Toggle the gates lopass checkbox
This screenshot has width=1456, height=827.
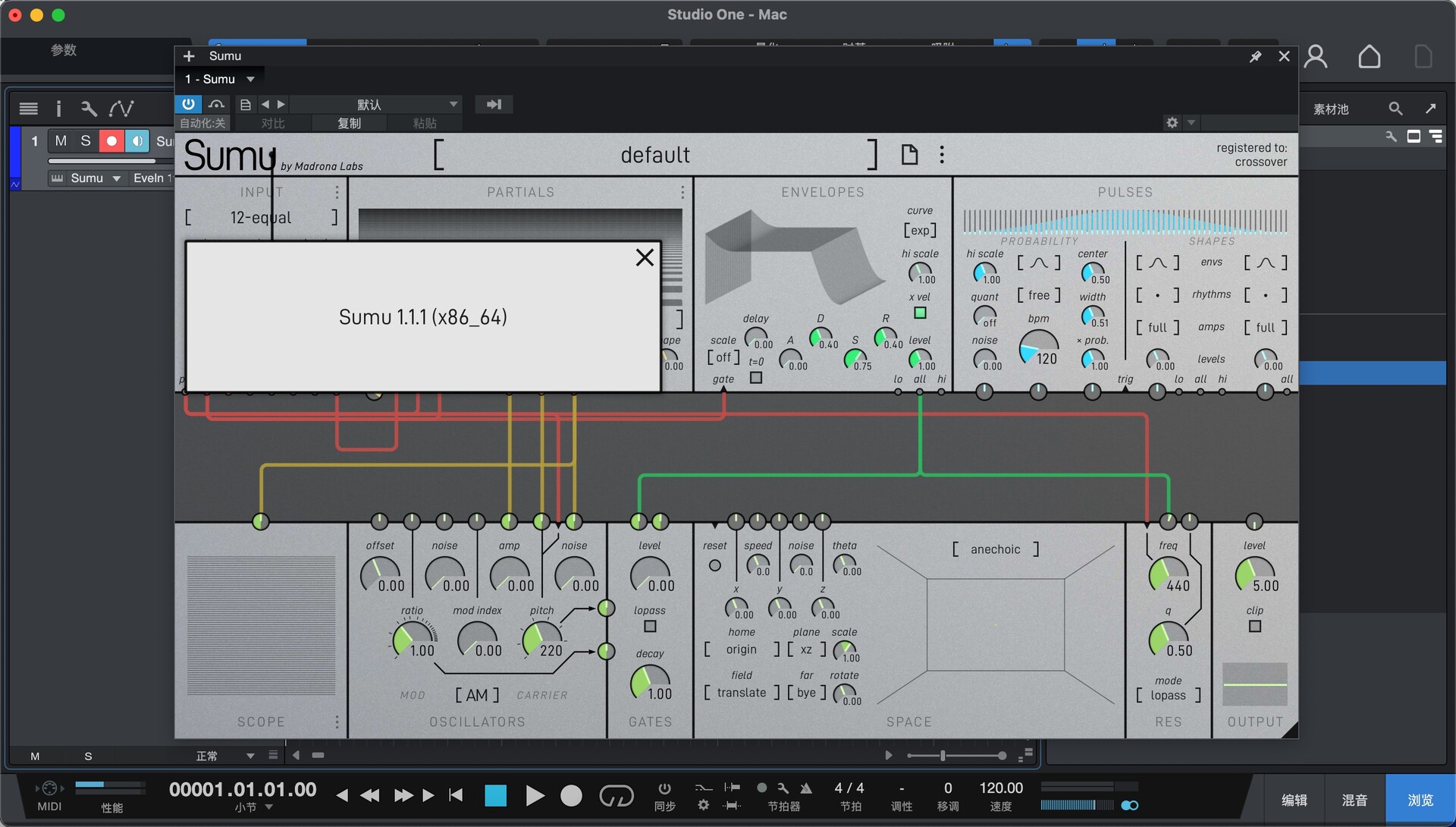[x=650, y=627]
